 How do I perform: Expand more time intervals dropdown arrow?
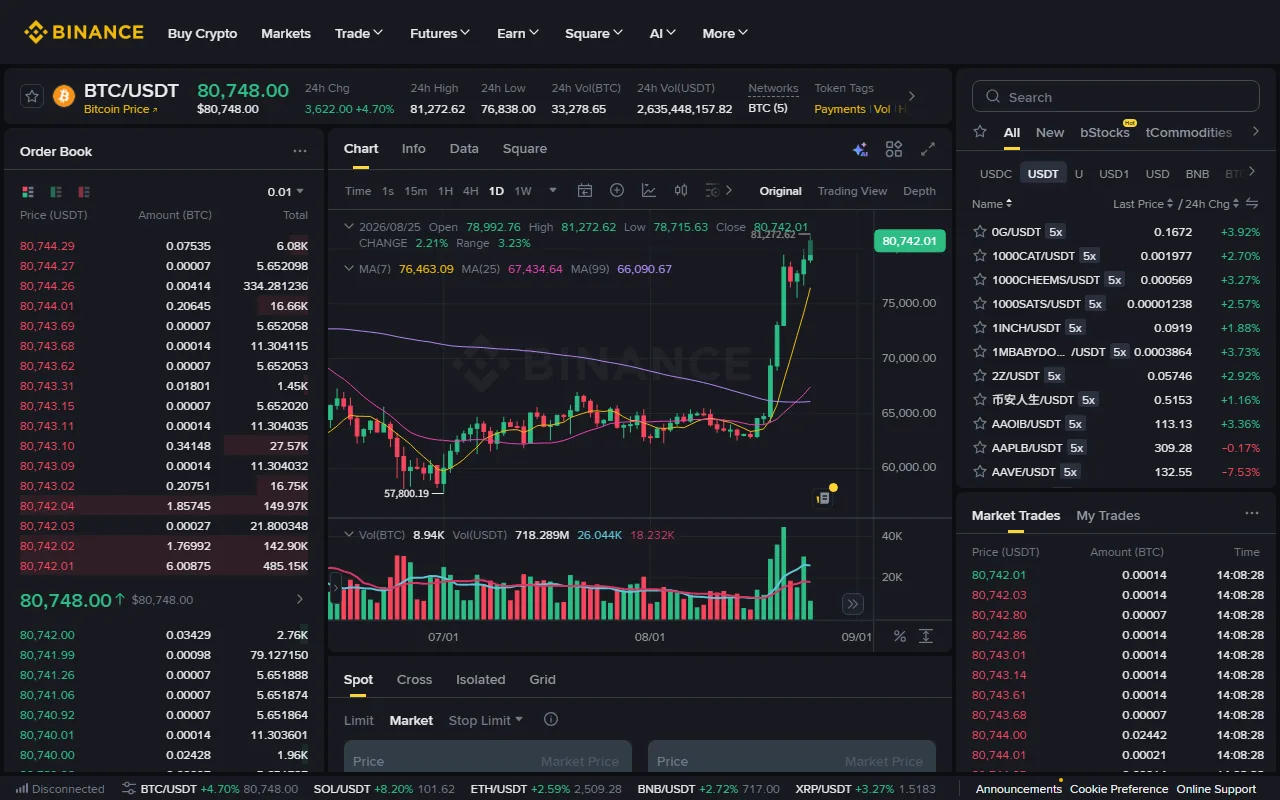click(x=552, y=190)
